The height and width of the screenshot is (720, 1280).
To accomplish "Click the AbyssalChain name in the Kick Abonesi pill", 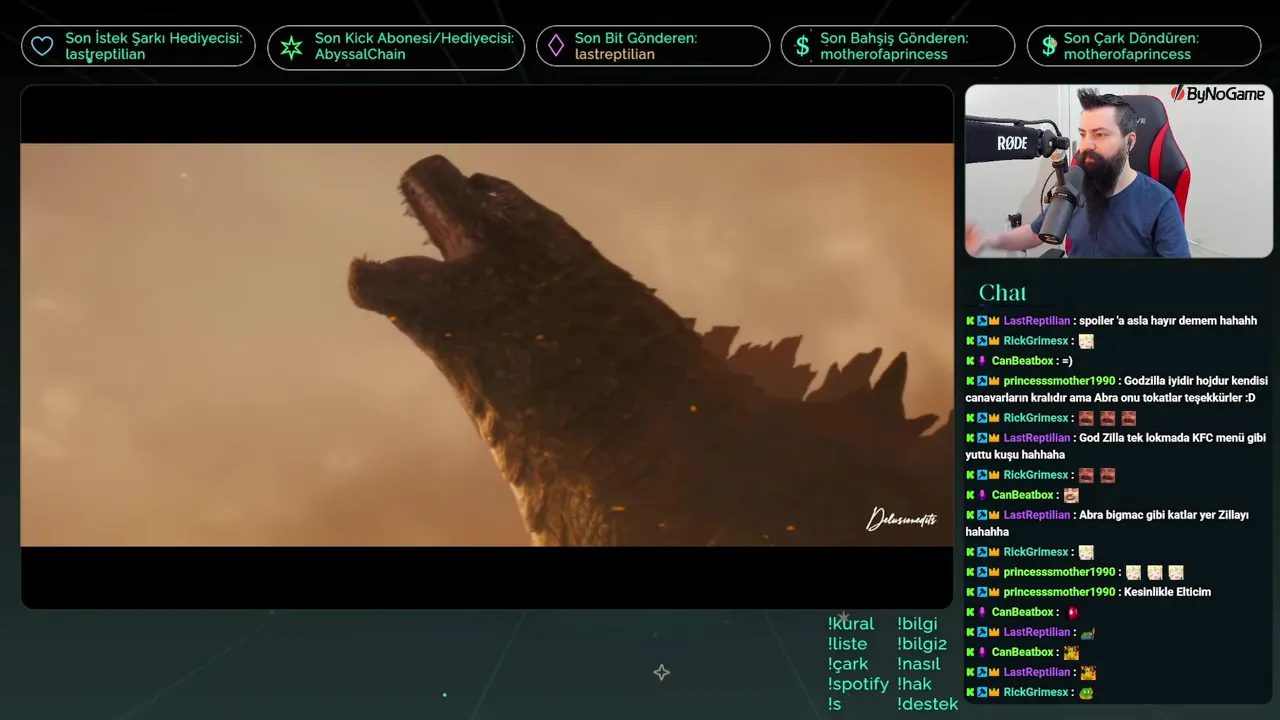I will (x=360, y=54).
